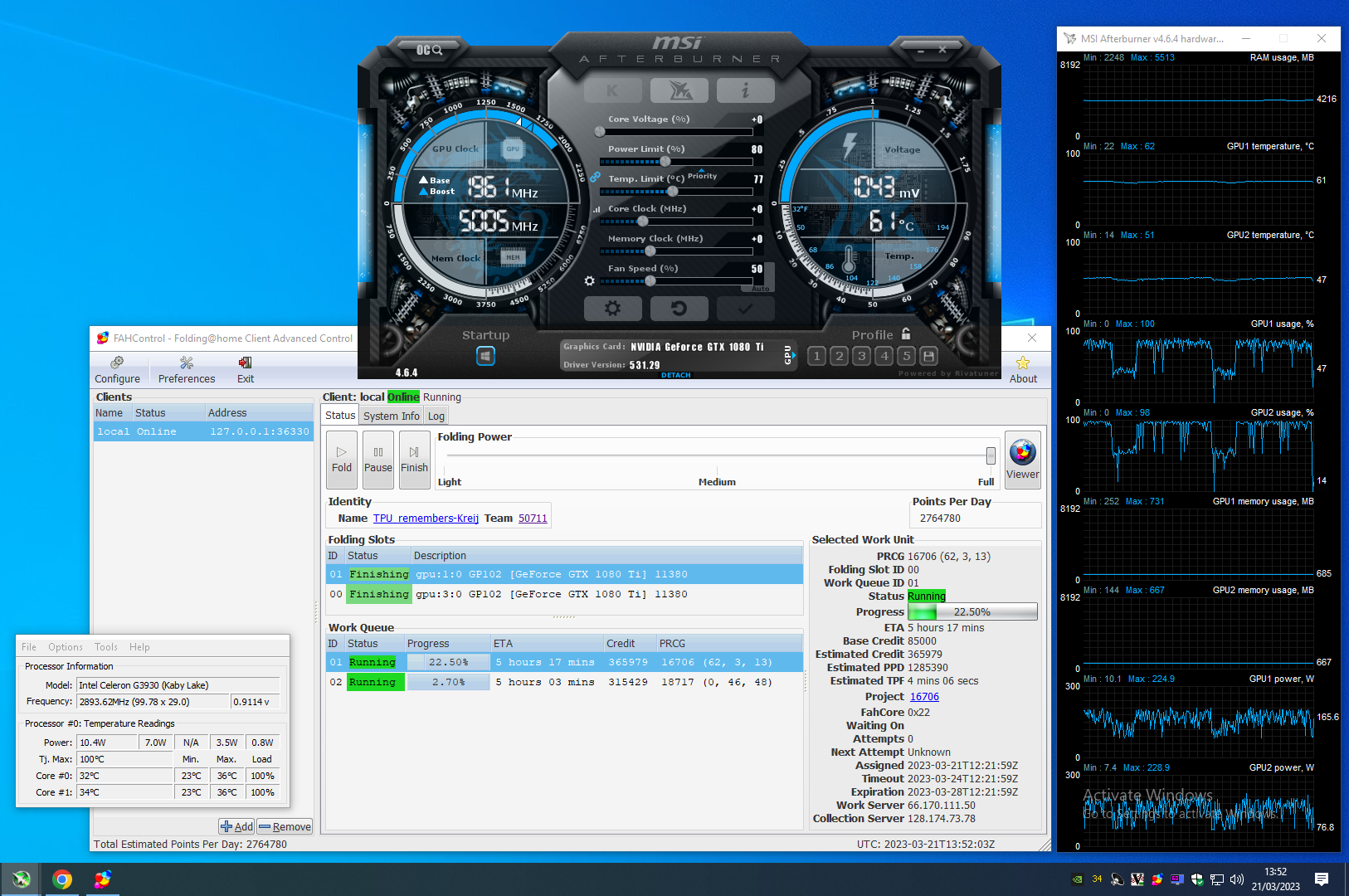
Task: Select Afterburner profile slot 5
Action: [906, 356]
